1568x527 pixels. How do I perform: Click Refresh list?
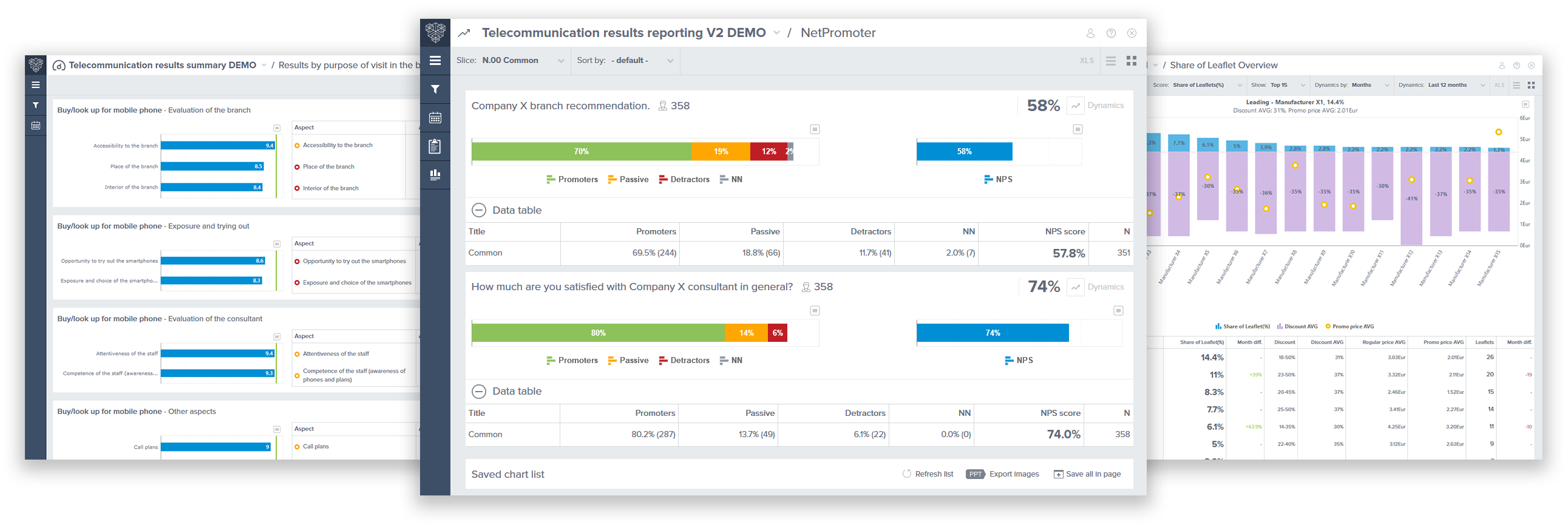[x=928, y=474]
